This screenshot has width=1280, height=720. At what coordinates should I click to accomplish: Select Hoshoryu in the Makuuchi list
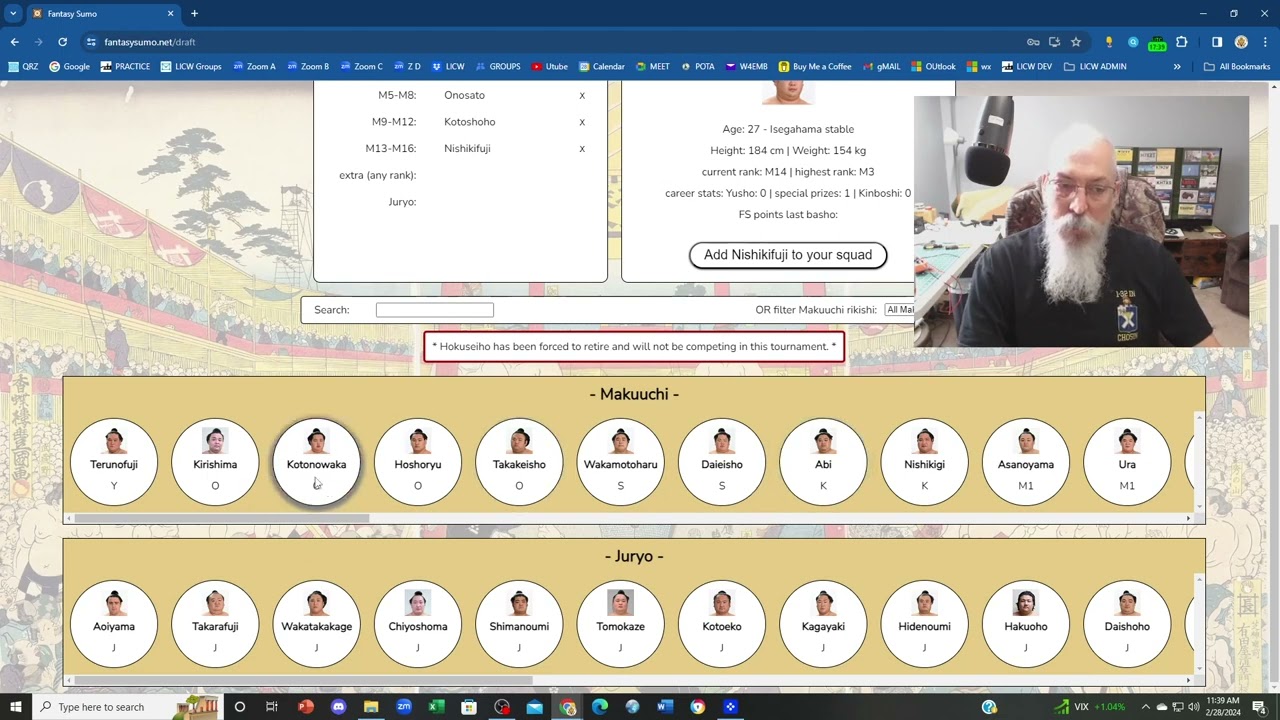point(418,461)
